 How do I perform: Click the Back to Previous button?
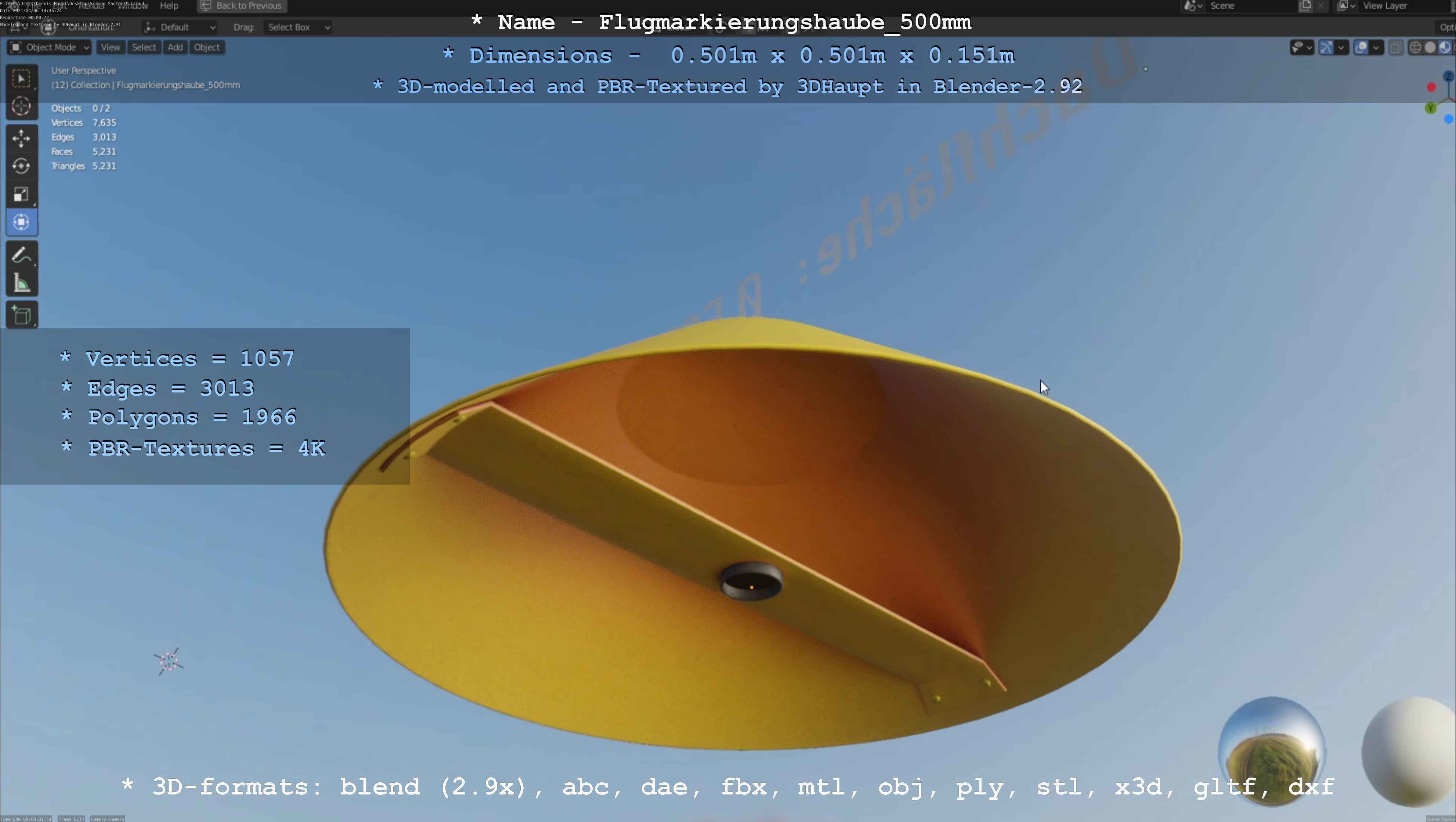pos(242,6)
